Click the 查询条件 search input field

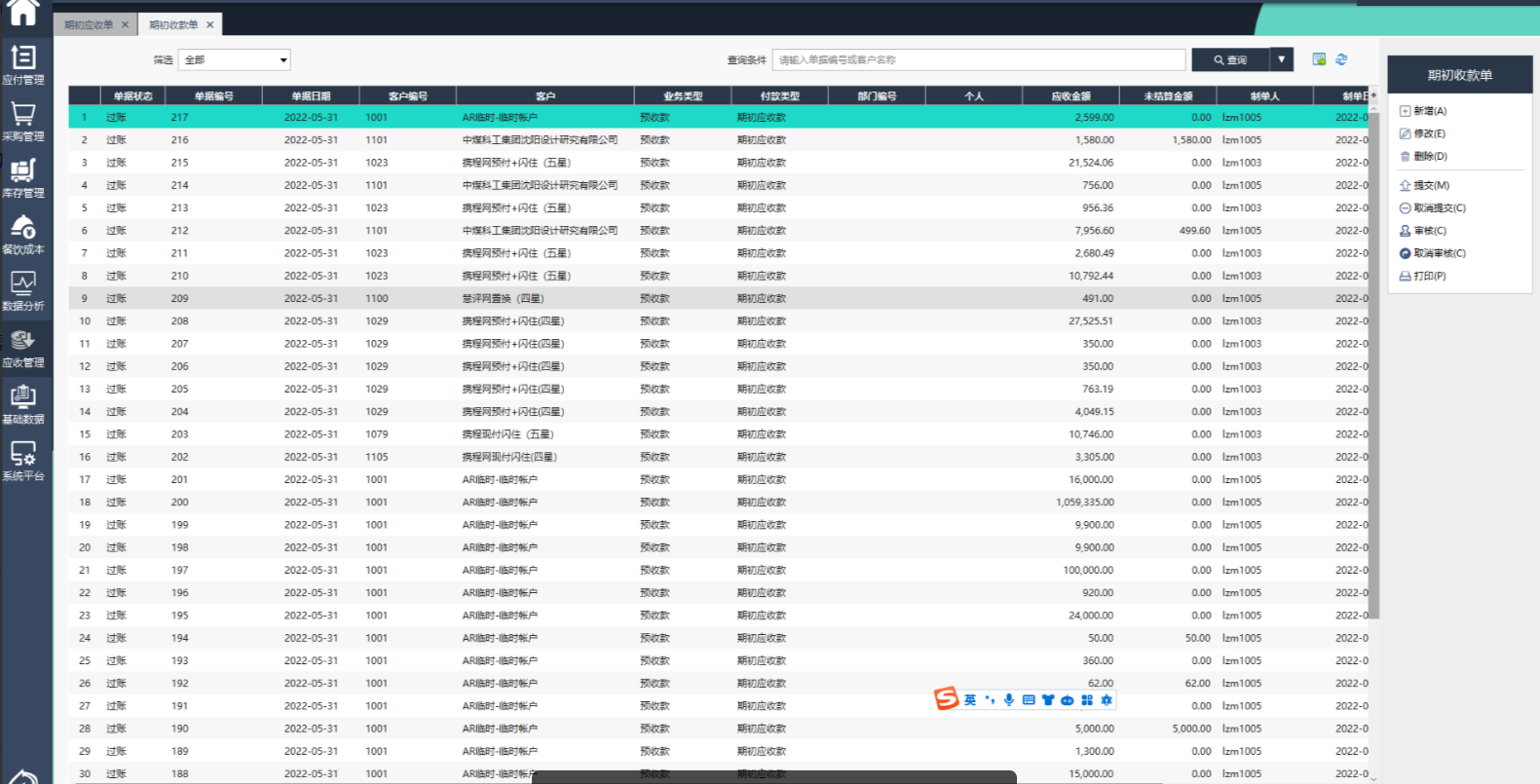978,60
